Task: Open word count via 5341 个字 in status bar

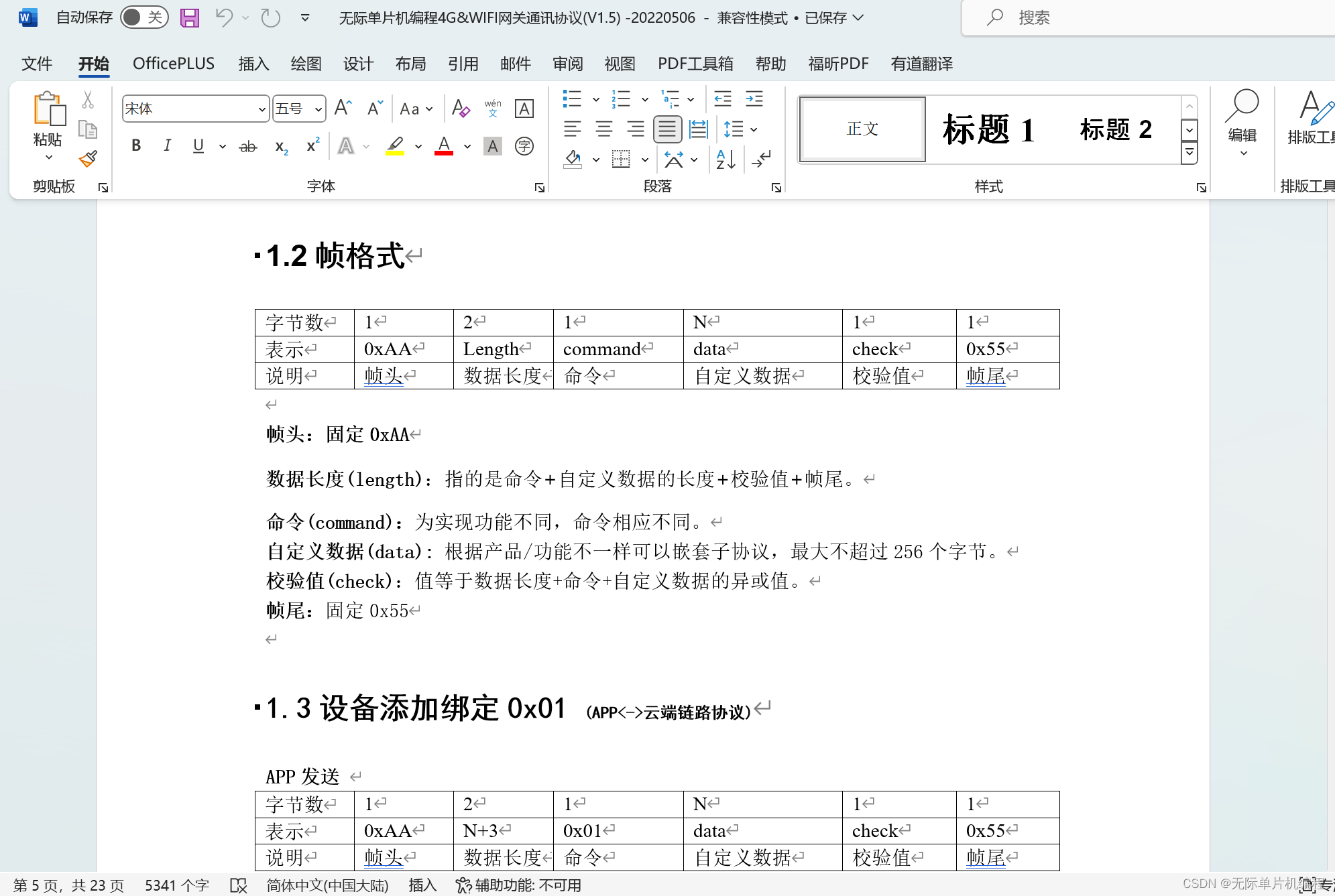Action: coord(177,885)
